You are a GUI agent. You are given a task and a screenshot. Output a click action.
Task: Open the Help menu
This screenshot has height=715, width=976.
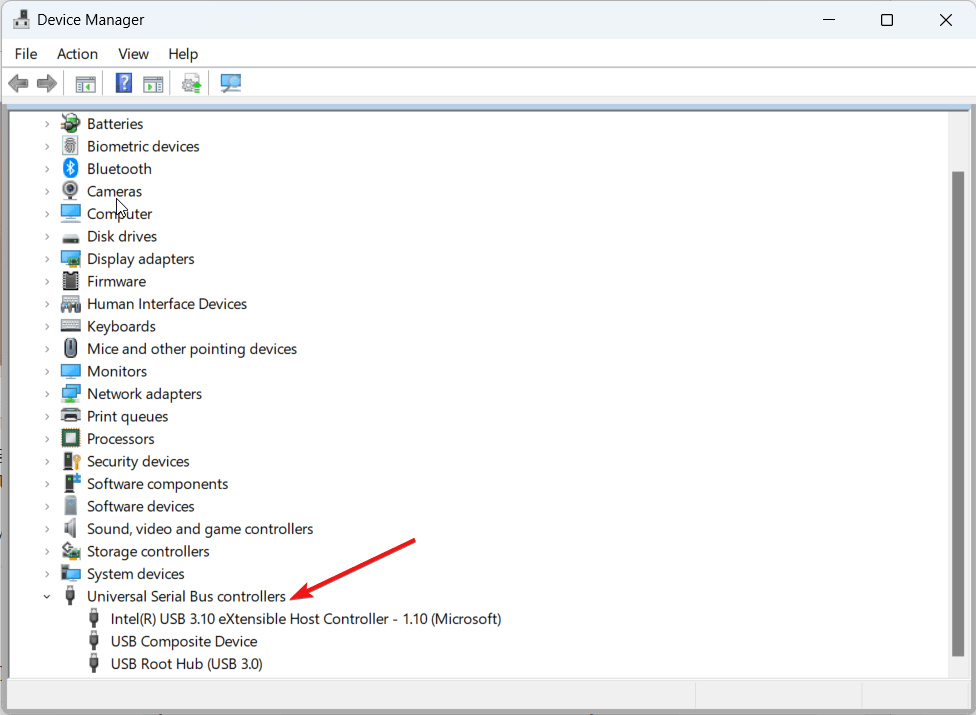click(x=183, y=54)
